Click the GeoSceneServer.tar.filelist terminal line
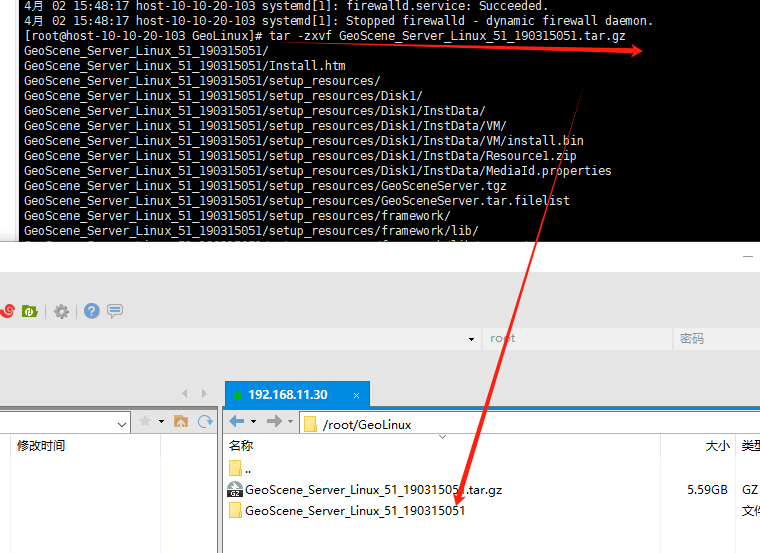 297,201
